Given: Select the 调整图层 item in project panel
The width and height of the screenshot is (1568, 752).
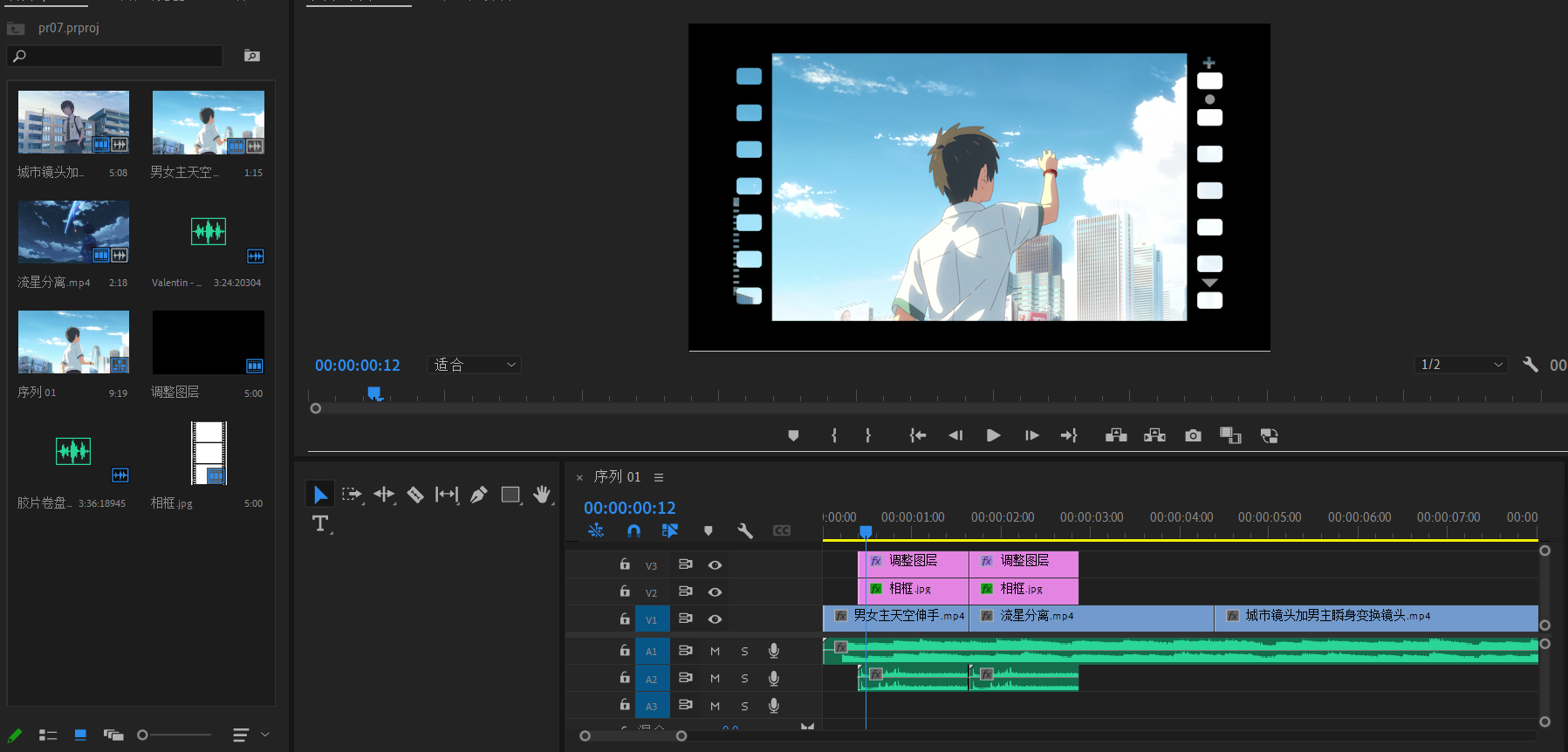Looking at the screenshot, I should click(x=209, y=342).
